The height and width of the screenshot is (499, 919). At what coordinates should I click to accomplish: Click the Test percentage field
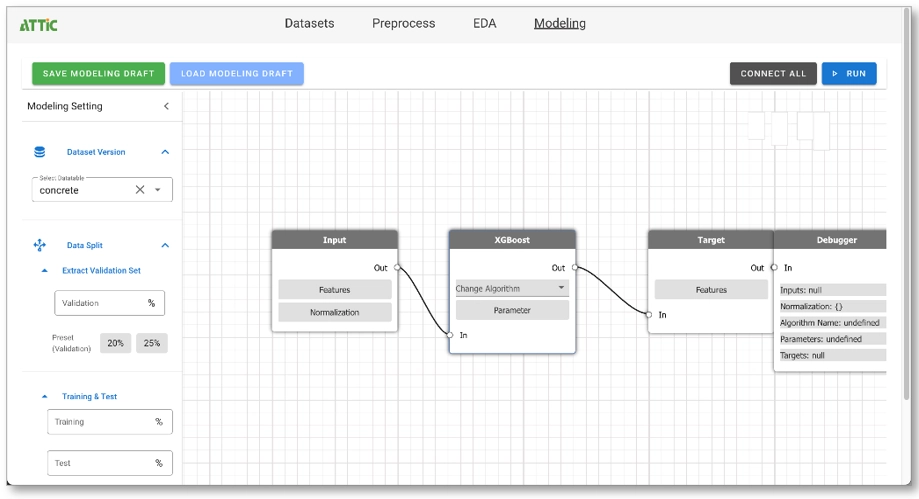(110, 463)
